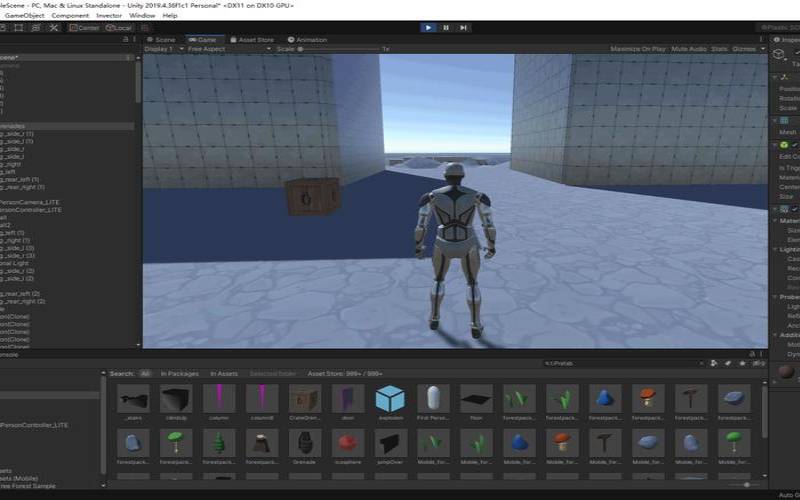Toggle Gizmos in Game view

744,49
